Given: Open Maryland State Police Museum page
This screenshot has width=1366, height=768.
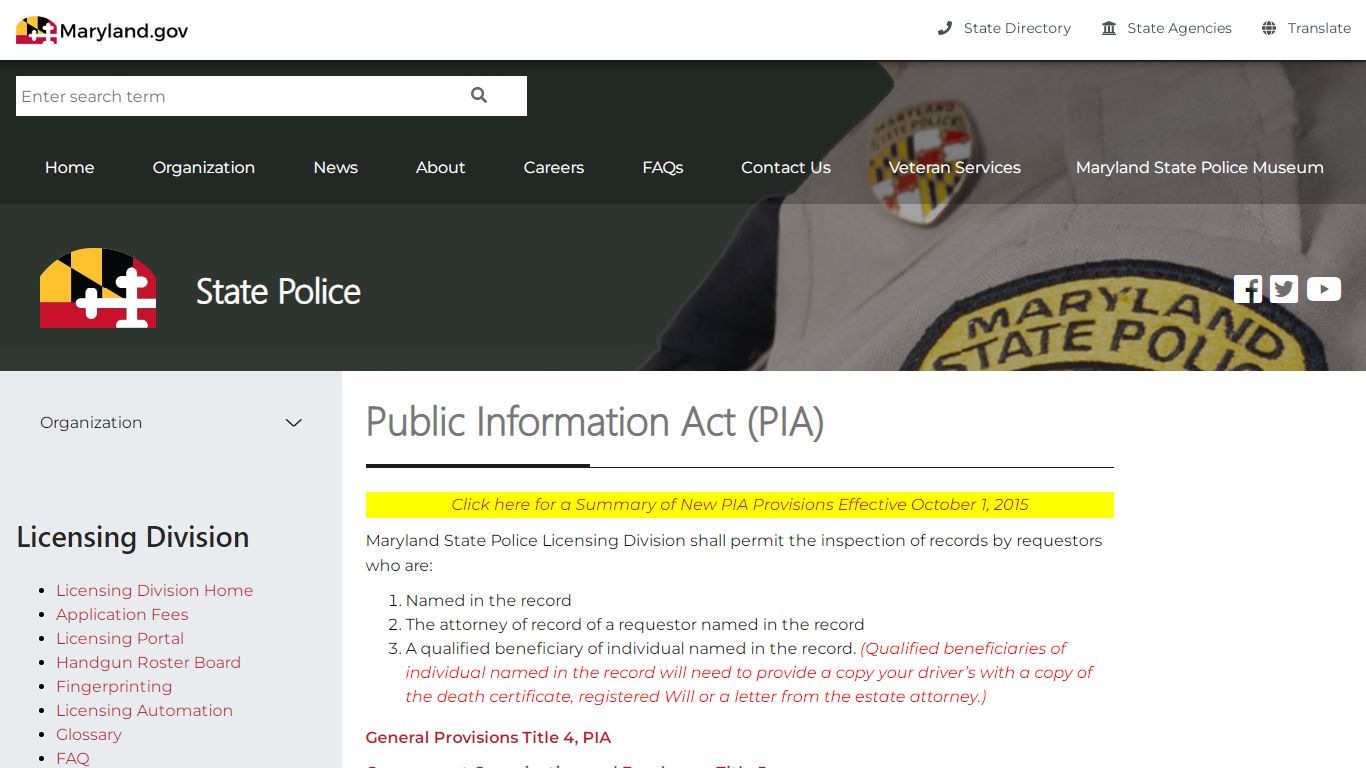Looking at the screenshot, I should 1200,167.
